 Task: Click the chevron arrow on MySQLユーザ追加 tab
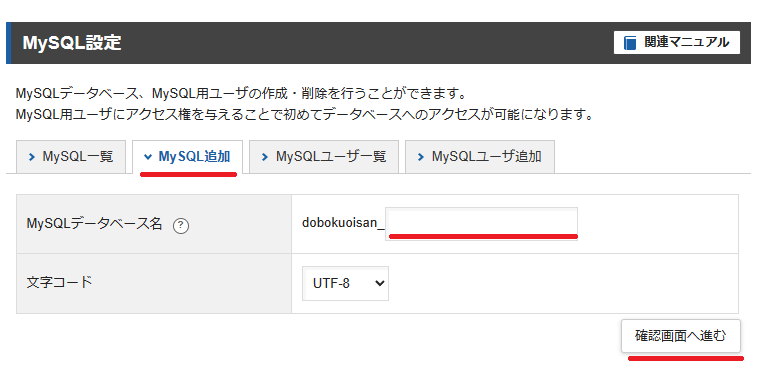tap(421, 157)
